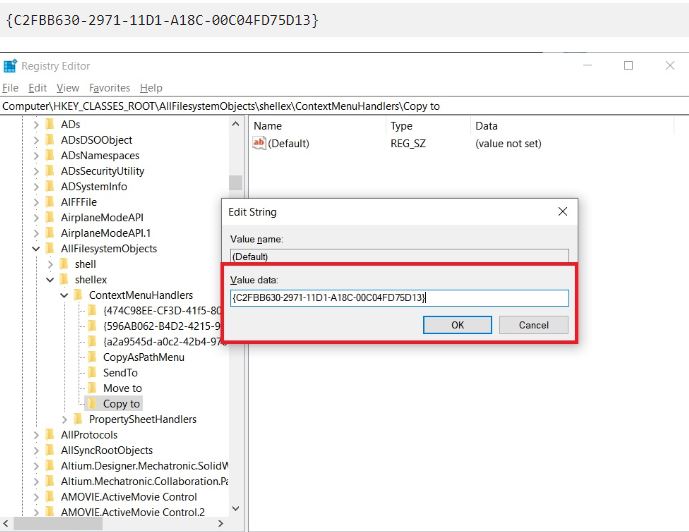Select the Move to folder icon
Screen dimensions: 689x532
(x=92, y=388)
